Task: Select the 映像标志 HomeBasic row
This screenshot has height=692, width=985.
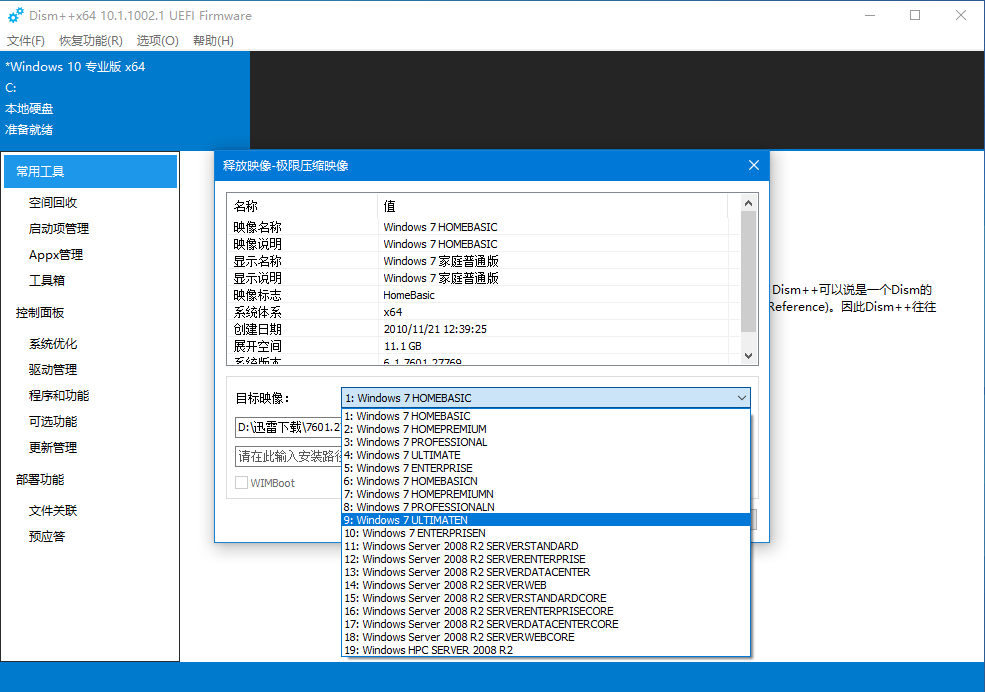Action: click(483, 295)
